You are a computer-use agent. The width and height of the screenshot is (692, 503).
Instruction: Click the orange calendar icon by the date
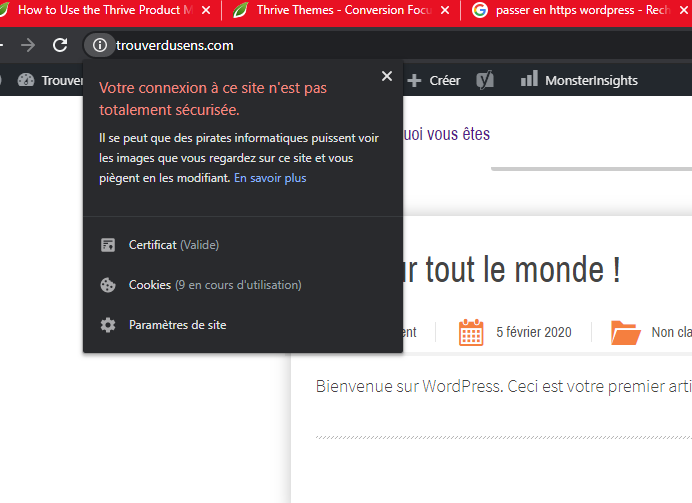tap(471, 332)
